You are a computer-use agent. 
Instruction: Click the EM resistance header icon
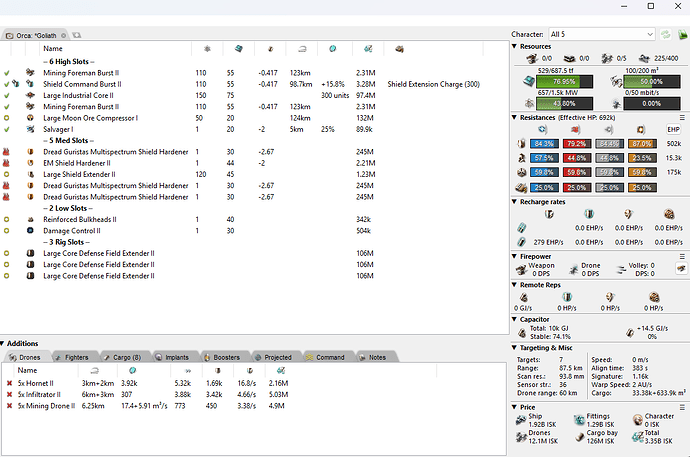[543, 129]
